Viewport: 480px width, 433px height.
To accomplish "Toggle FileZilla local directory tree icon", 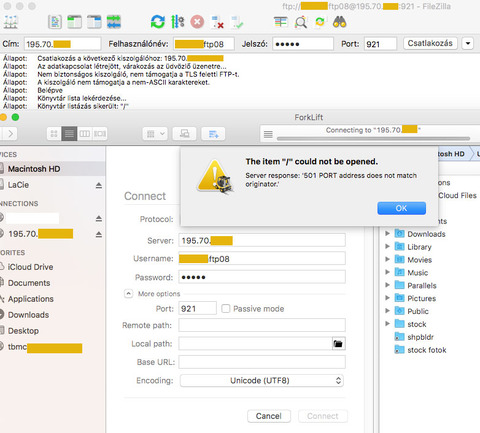I will 74,22.
